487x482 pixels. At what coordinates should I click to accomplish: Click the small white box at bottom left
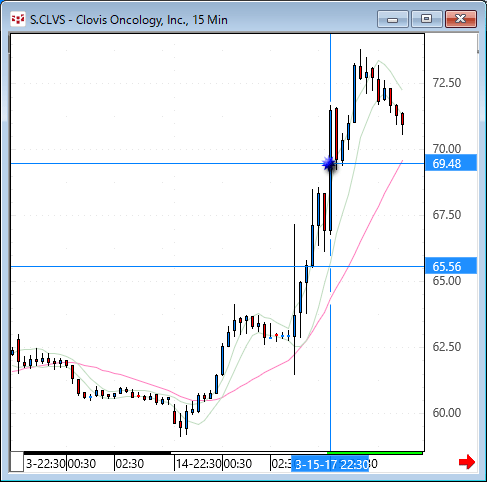[17, 462]
